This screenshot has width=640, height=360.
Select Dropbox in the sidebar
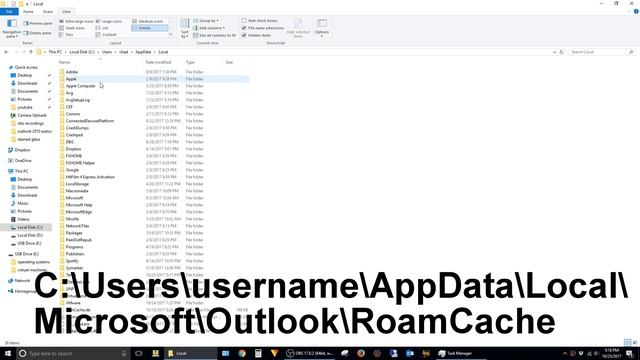(x=22, y=150)
